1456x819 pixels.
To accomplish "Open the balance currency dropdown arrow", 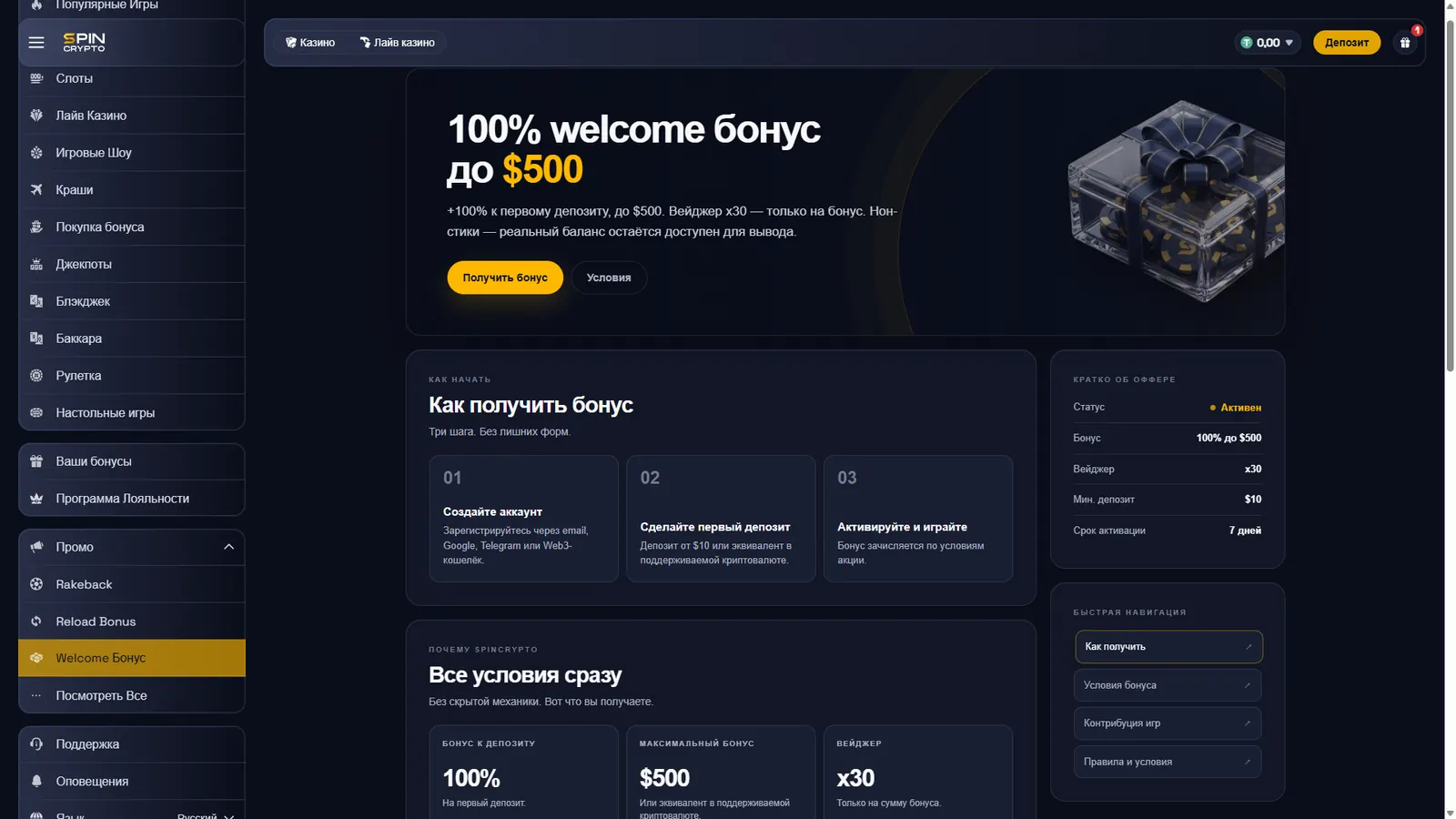I will point(1289,43).
